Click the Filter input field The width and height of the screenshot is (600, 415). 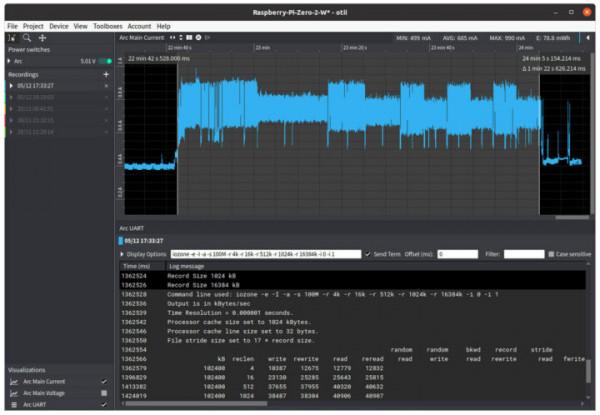point(523,255)
